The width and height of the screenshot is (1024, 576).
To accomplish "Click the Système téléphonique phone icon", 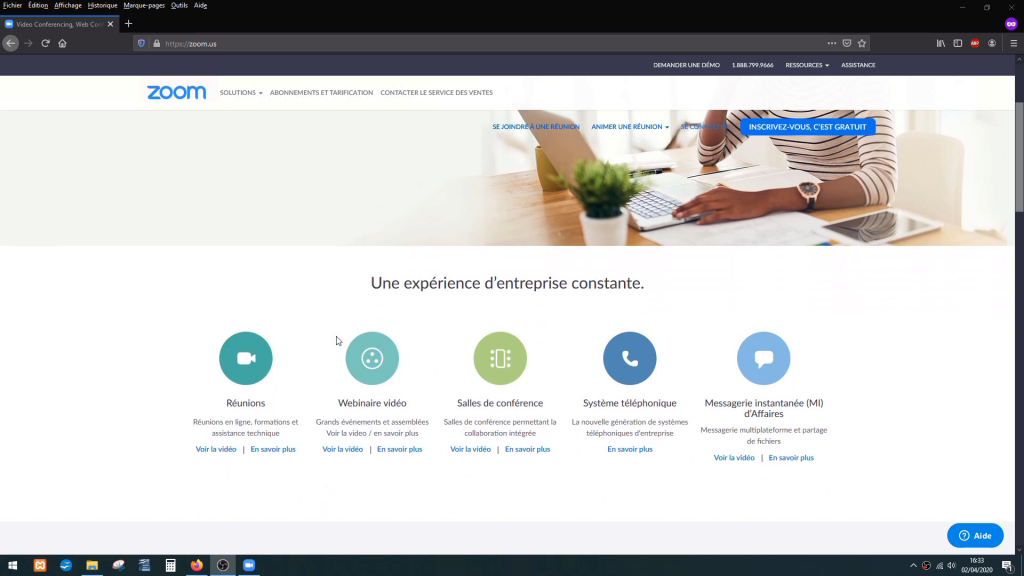I will 630,358.
